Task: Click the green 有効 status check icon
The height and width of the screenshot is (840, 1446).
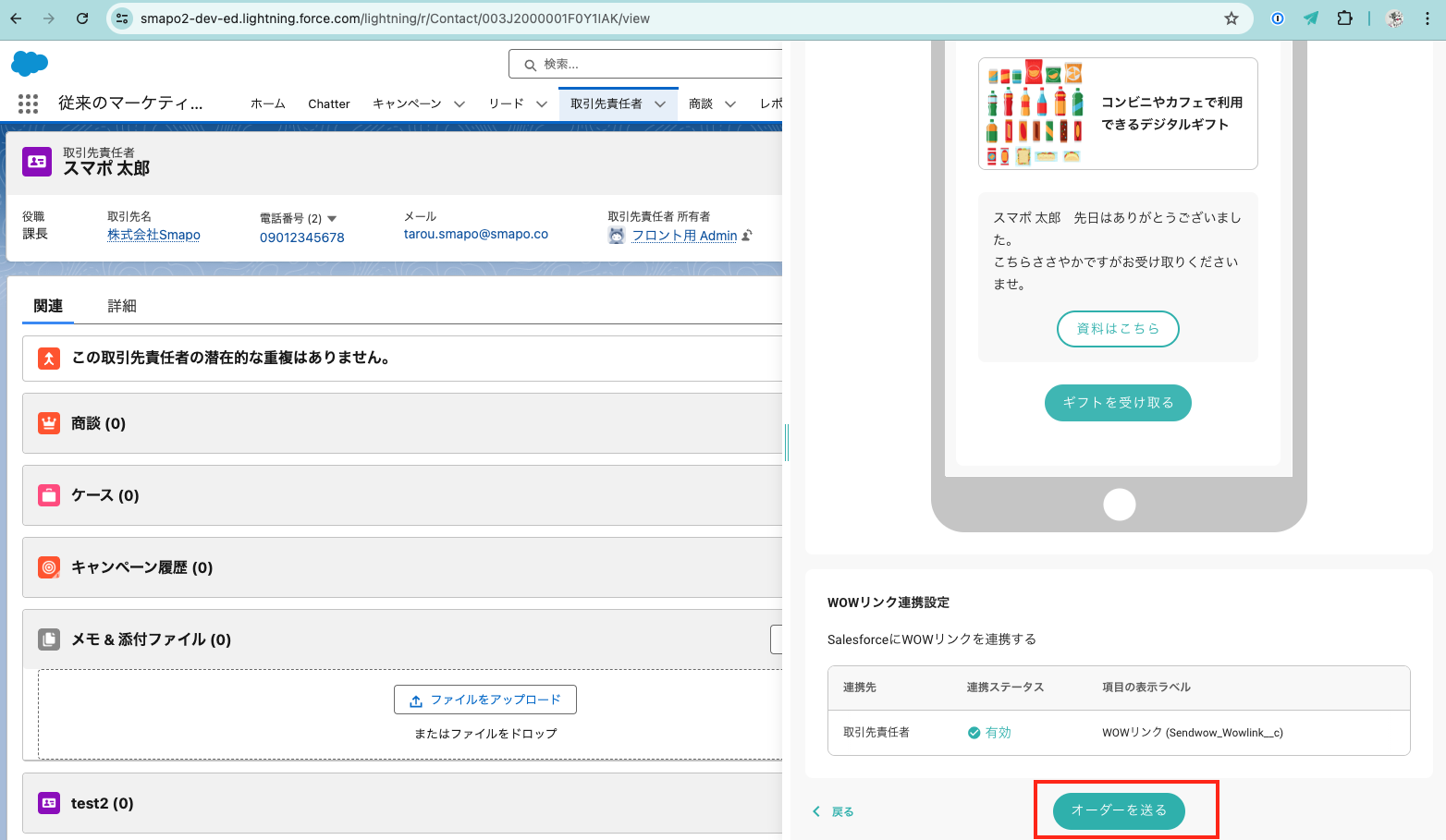Action: [974, 733]
